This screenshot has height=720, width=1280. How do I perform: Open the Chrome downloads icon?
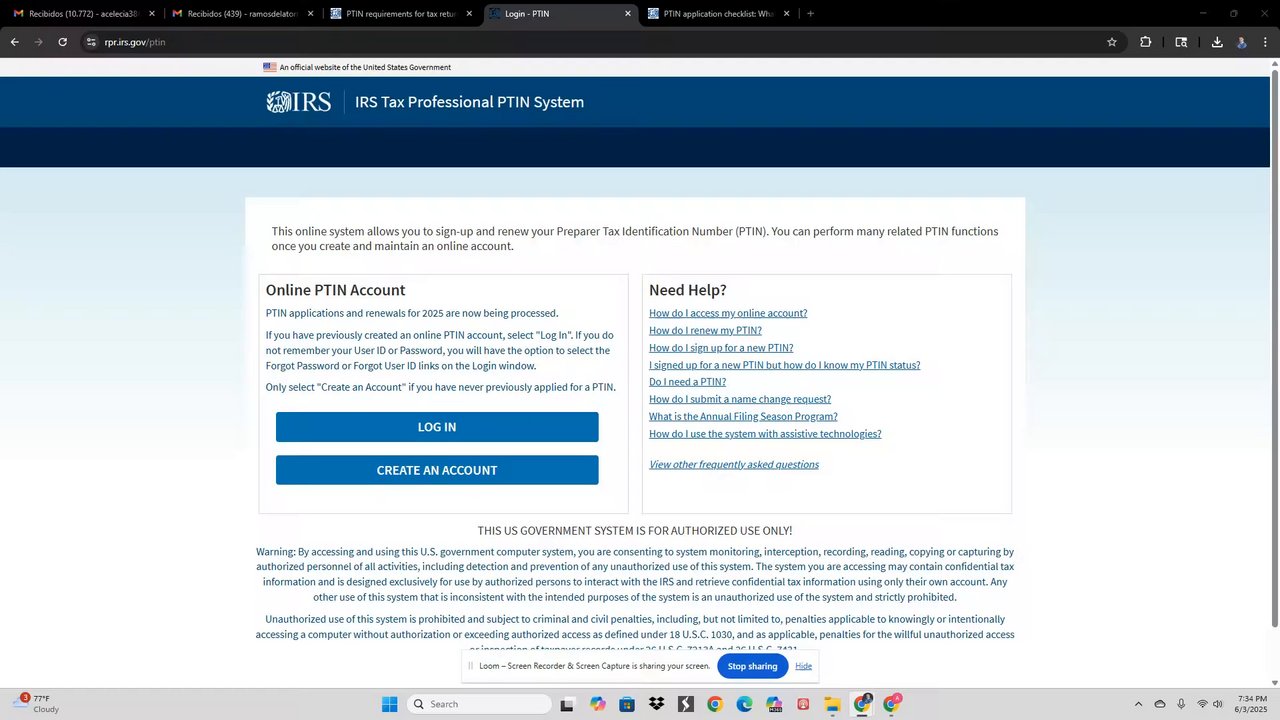1217,42
